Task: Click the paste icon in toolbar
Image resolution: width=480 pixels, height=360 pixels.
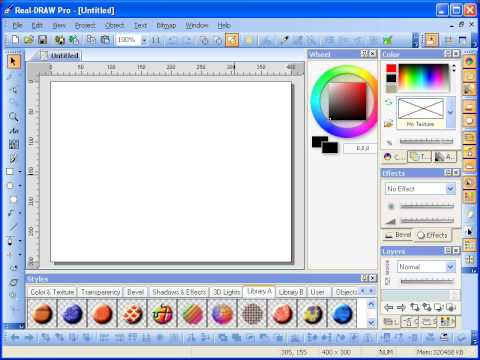Action: 105,40
